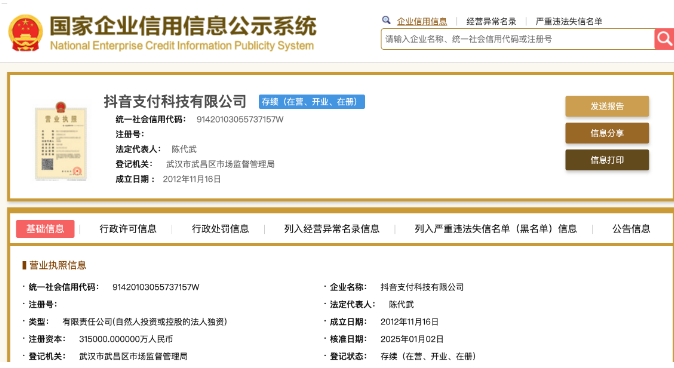
Task: Click the approval date 2025年01月02日
Action: click(x=412, y=339)
